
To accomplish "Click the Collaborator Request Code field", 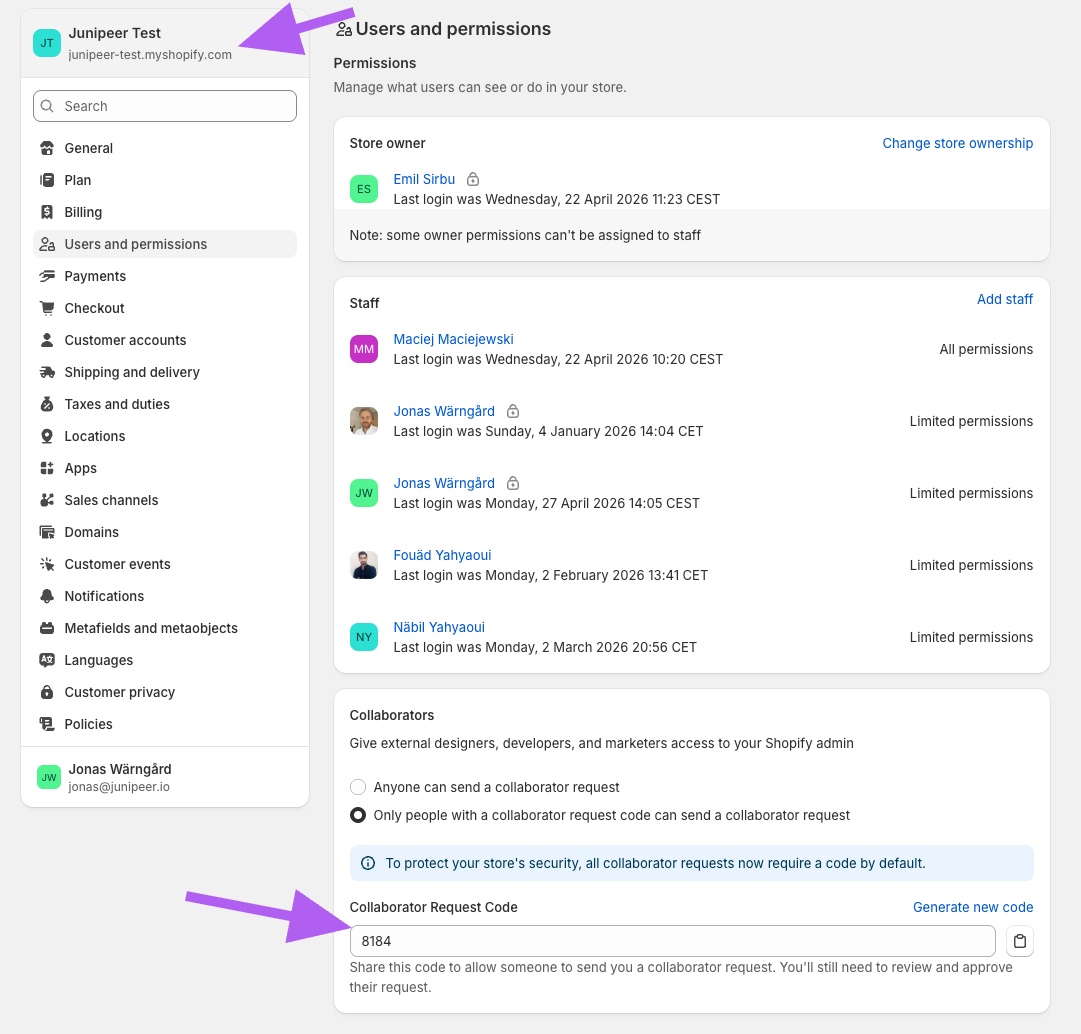I will point(672,941).
